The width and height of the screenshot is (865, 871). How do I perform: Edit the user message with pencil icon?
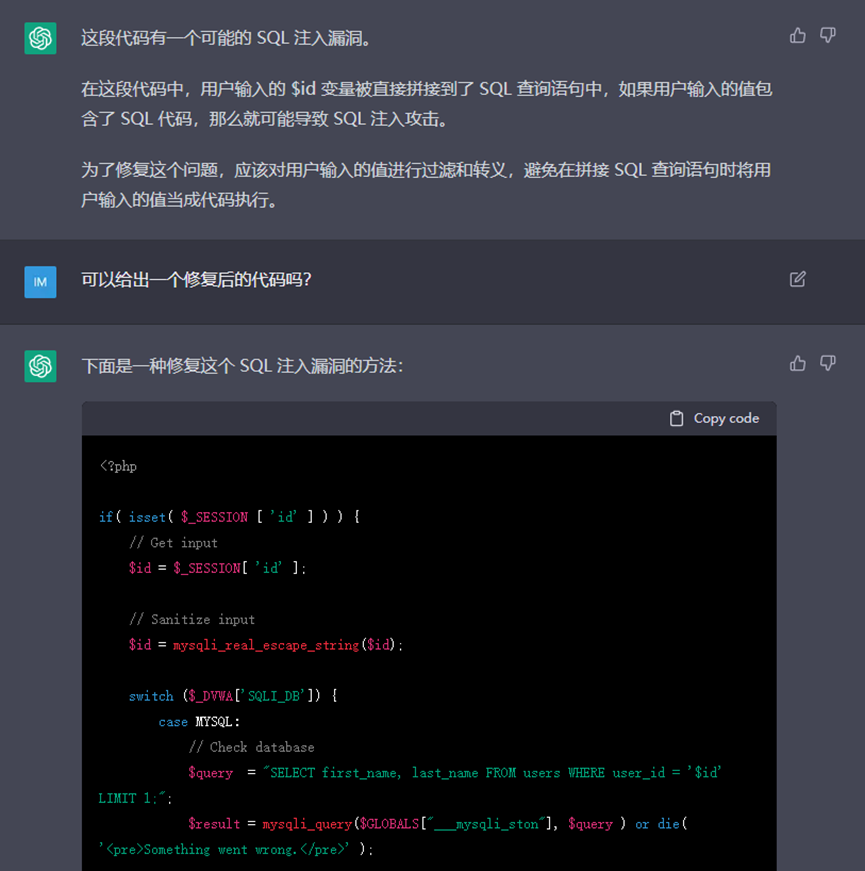point(797,279)
